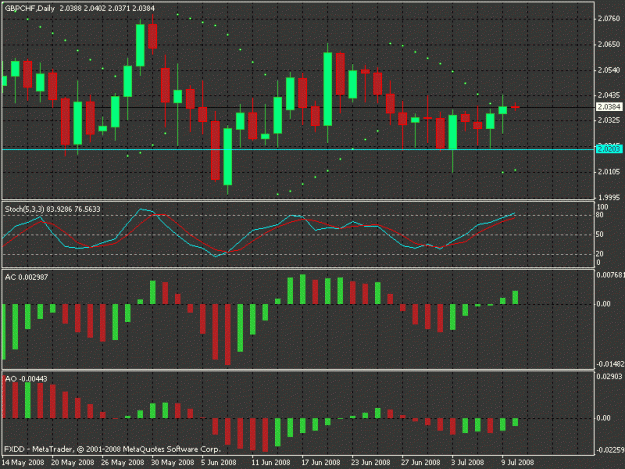The height and width of the screenshot is (469, 625).
Task: Click the -0.02259 value on the AO scale
Action: 610,450
